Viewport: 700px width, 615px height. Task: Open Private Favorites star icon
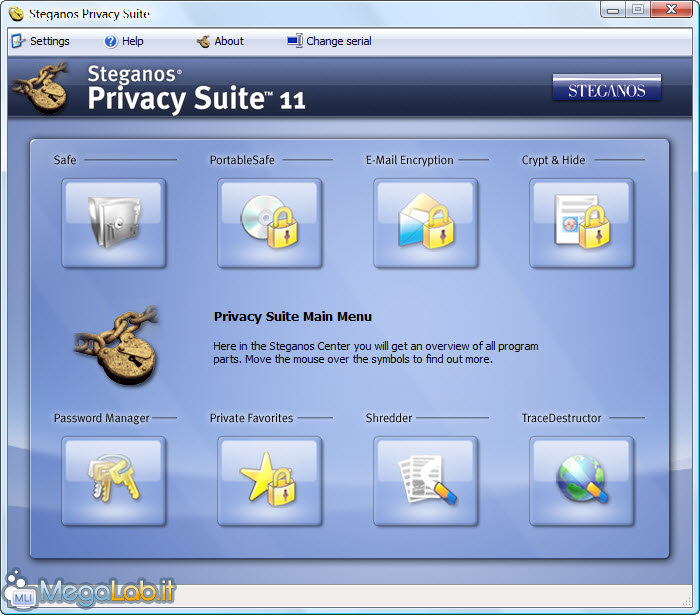pos(270,481)
